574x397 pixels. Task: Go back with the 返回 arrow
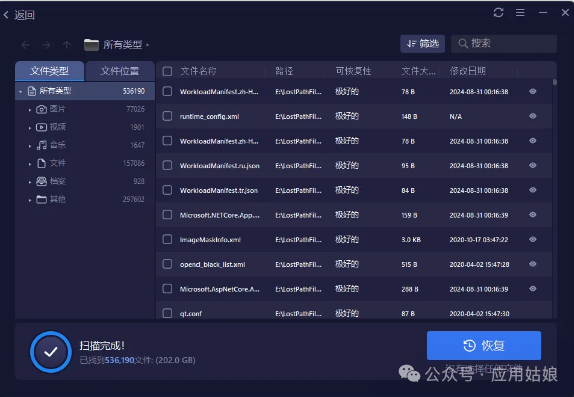[6, 15]
